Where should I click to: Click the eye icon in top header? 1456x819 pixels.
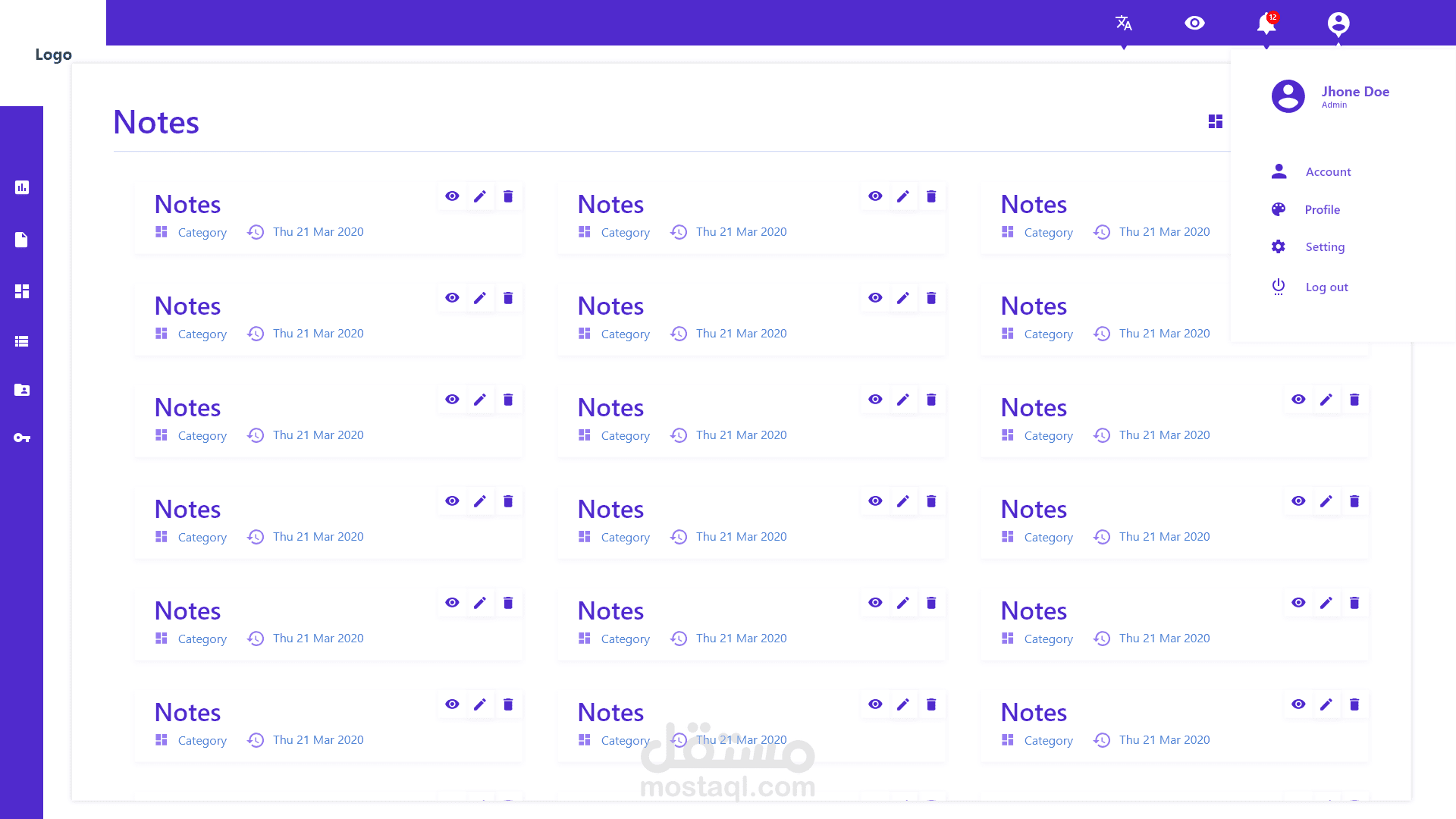pos(1194,24)
